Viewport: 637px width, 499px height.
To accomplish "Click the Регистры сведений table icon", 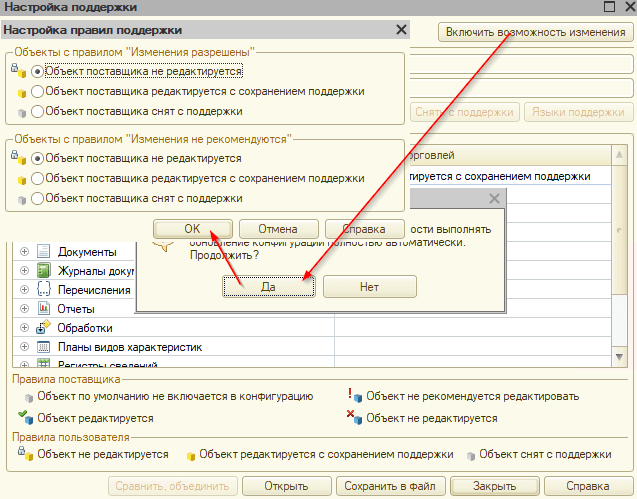I will (43, 363).
